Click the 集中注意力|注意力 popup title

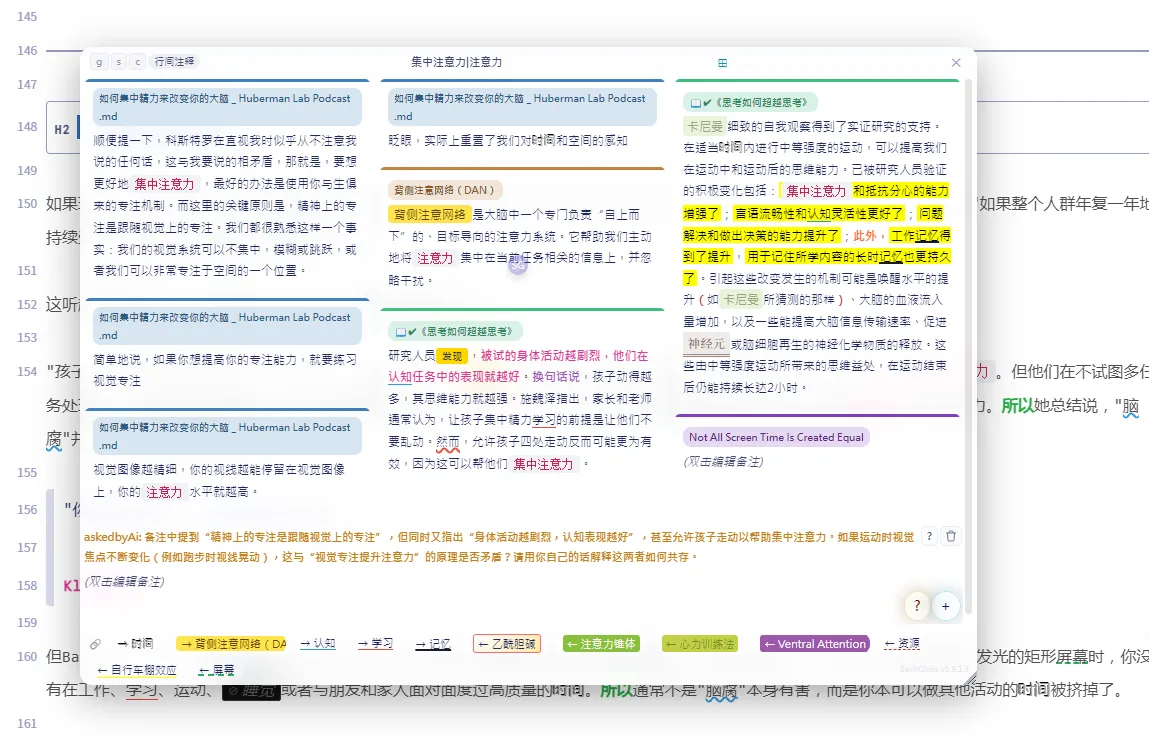click(x=457, y=62)
